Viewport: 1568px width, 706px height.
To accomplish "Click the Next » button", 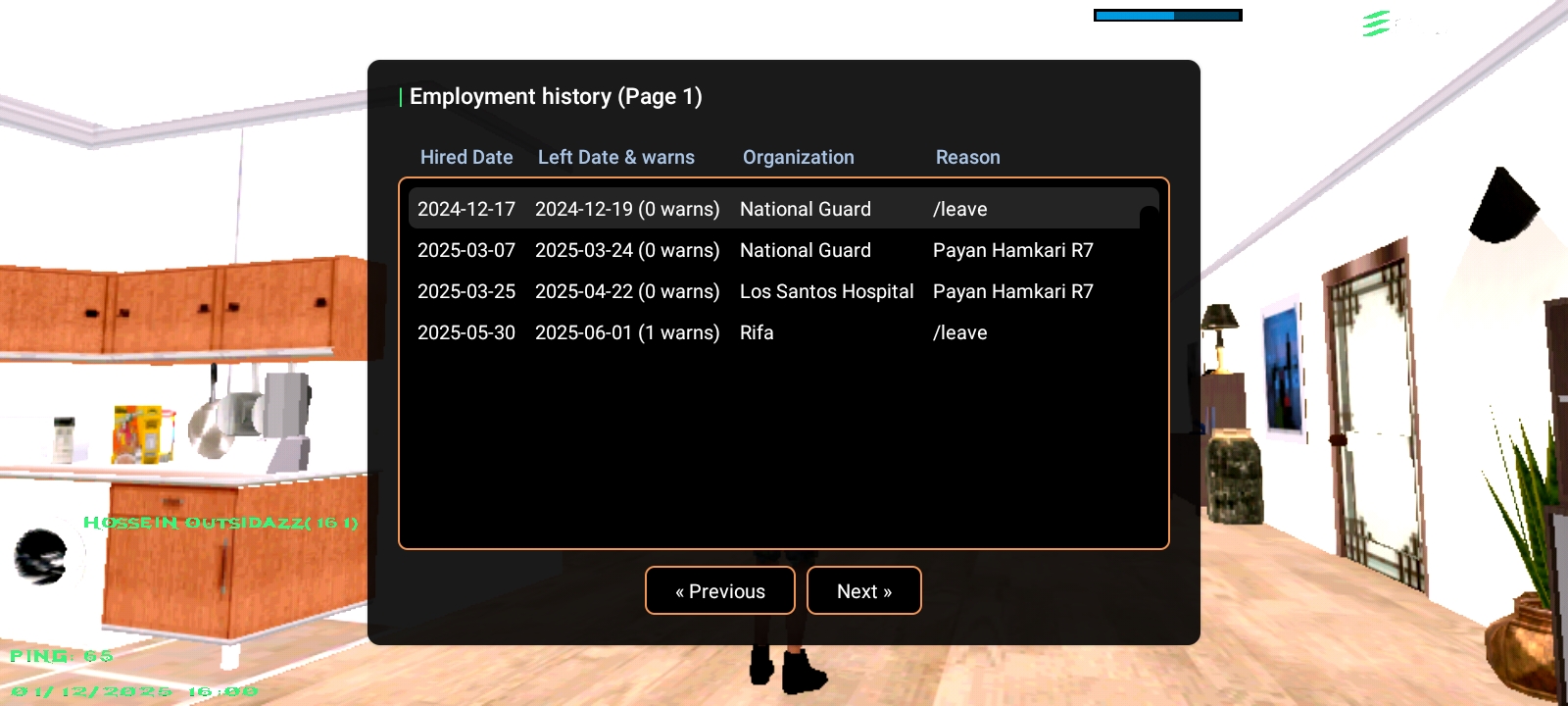I will tap(863, 590).
